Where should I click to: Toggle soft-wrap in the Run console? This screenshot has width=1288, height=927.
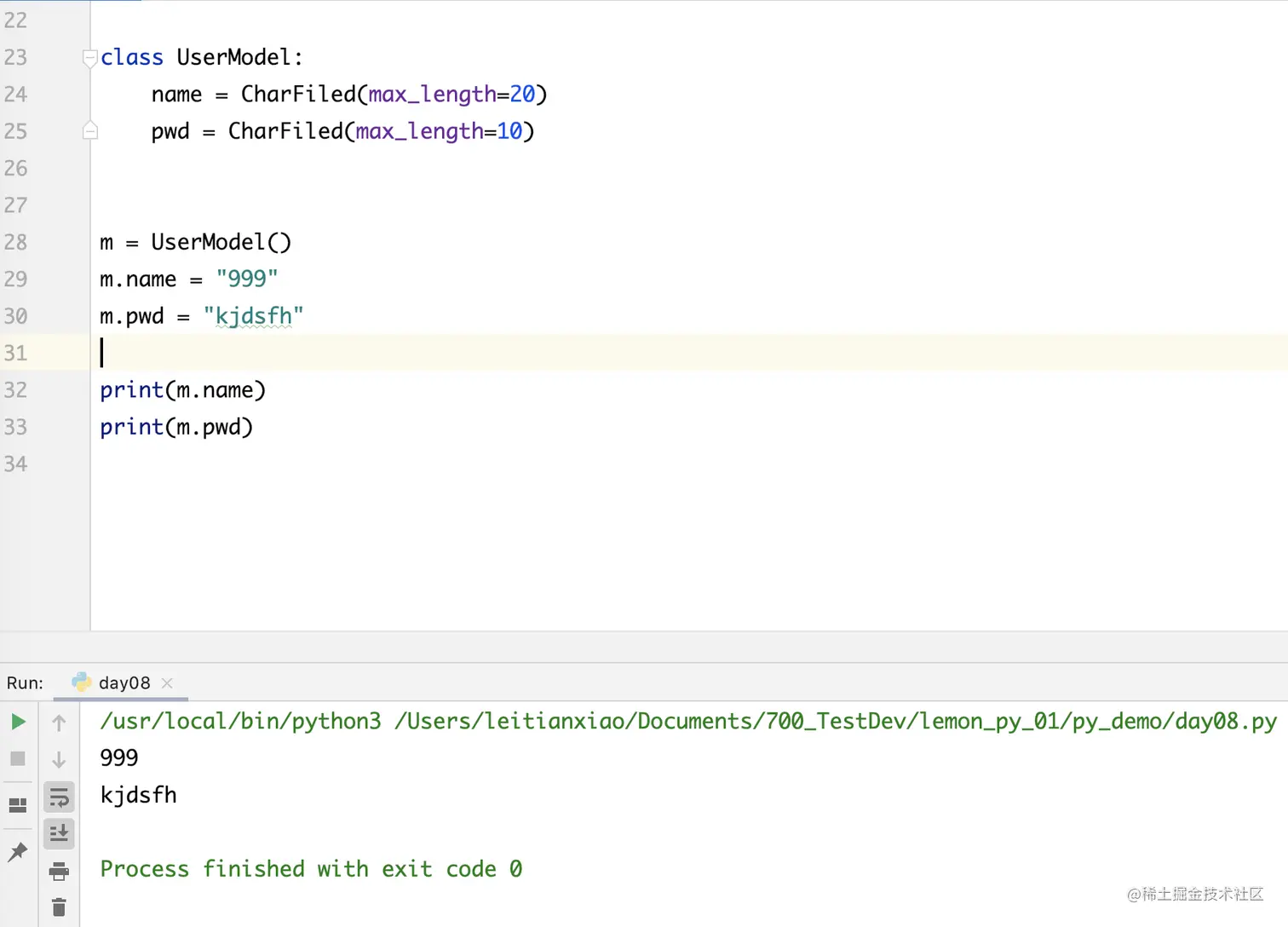point(59,797)
